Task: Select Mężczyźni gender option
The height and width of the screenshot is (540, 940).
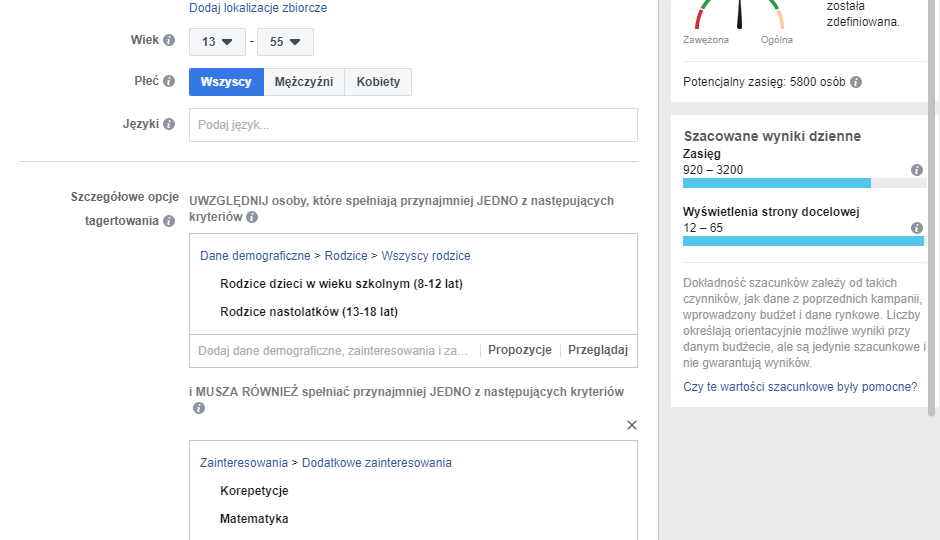Action: pos(304,82)
